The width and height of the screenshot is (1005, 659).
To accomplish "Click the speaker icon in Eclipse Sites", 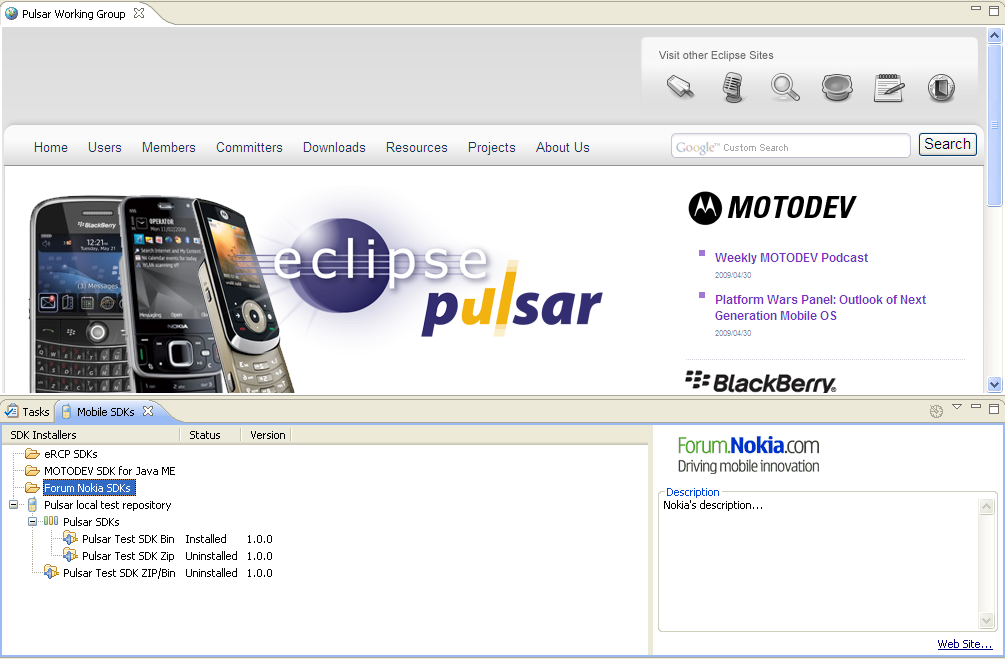I will (837, 88).
